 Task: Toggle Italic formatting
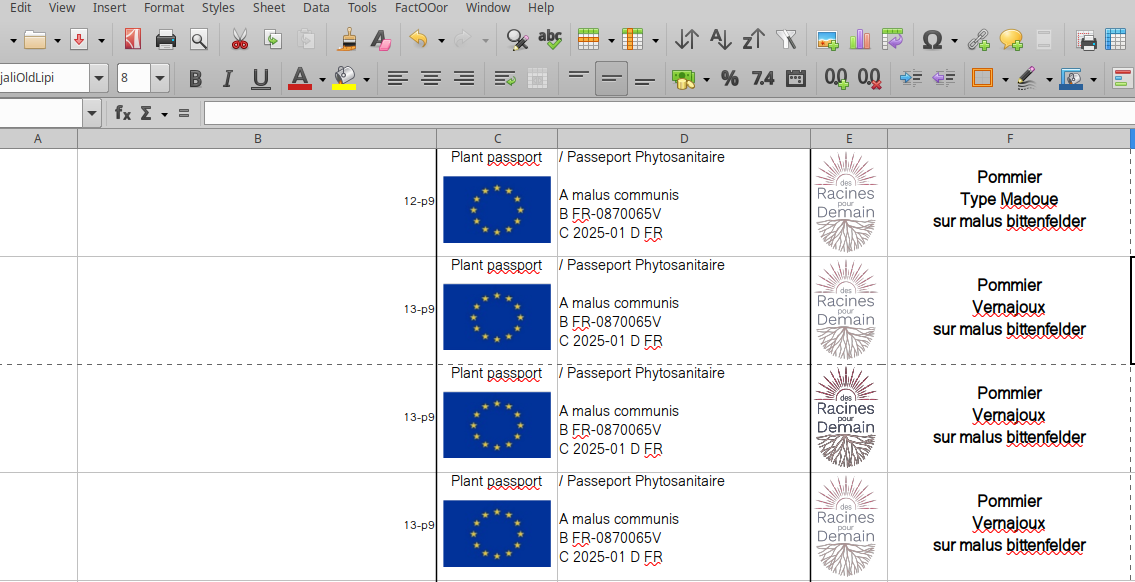227,78
